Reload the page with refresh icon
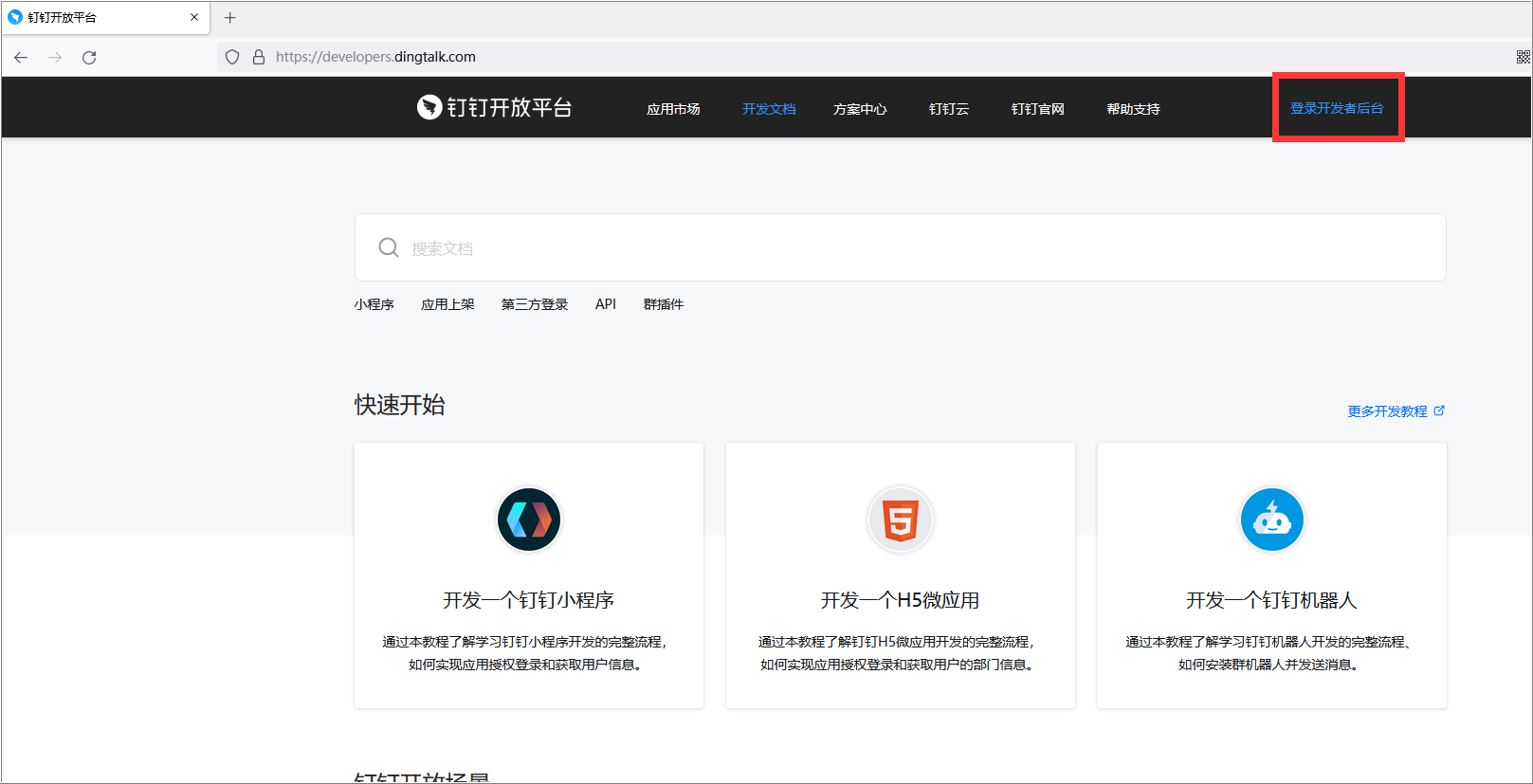Viewport: 1533px width, 784px height. (89, 58)
